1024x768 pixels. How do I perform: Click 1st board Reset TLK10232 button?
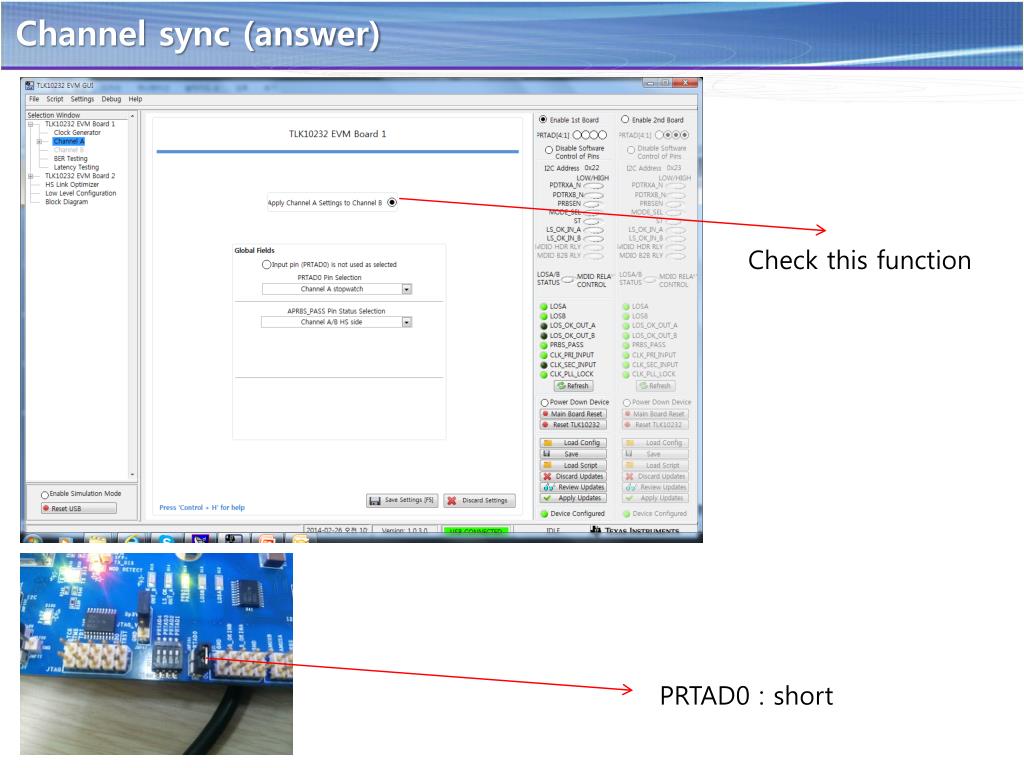pos(573,424)
